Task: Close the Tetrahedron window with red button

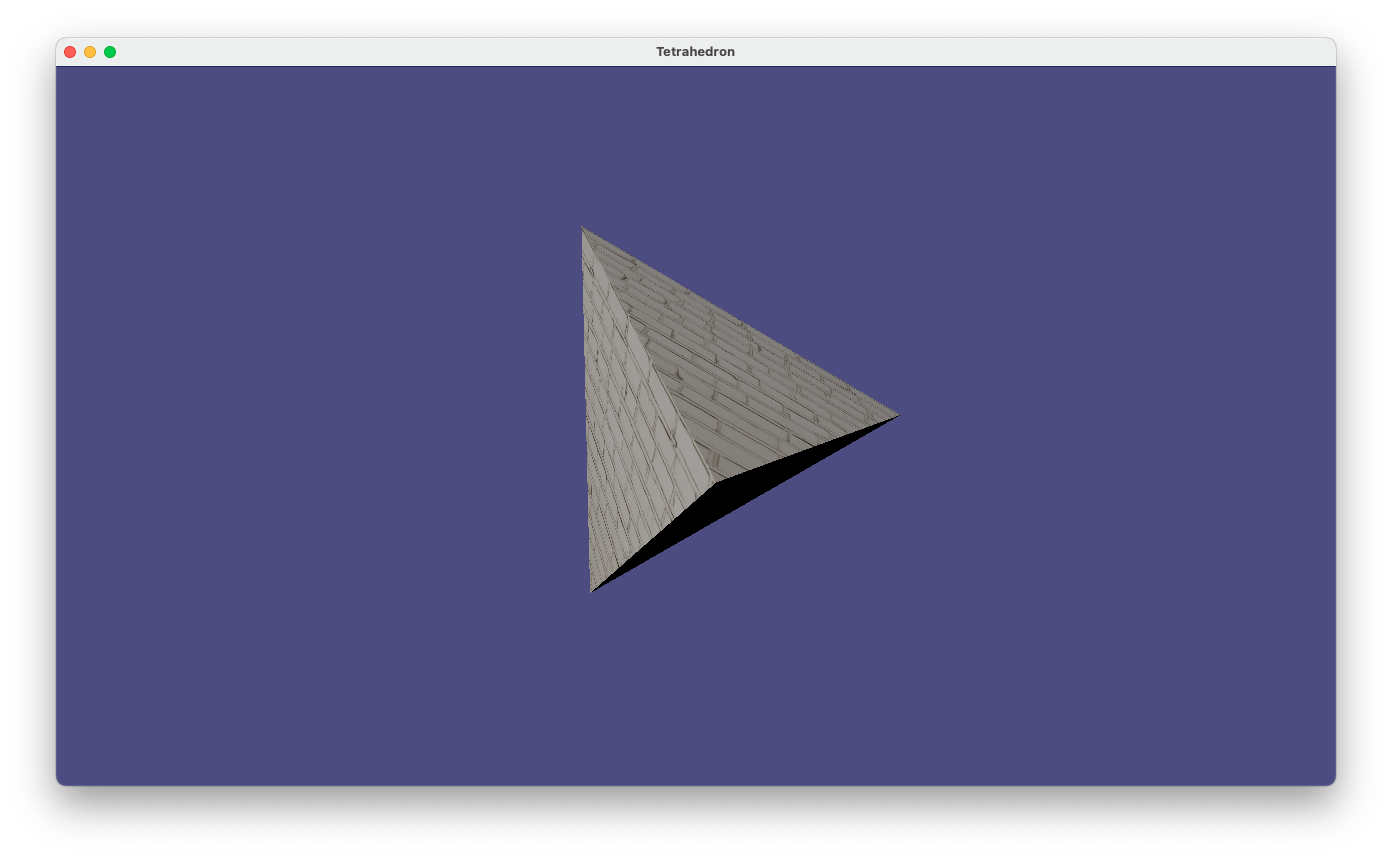Action: 70,52
